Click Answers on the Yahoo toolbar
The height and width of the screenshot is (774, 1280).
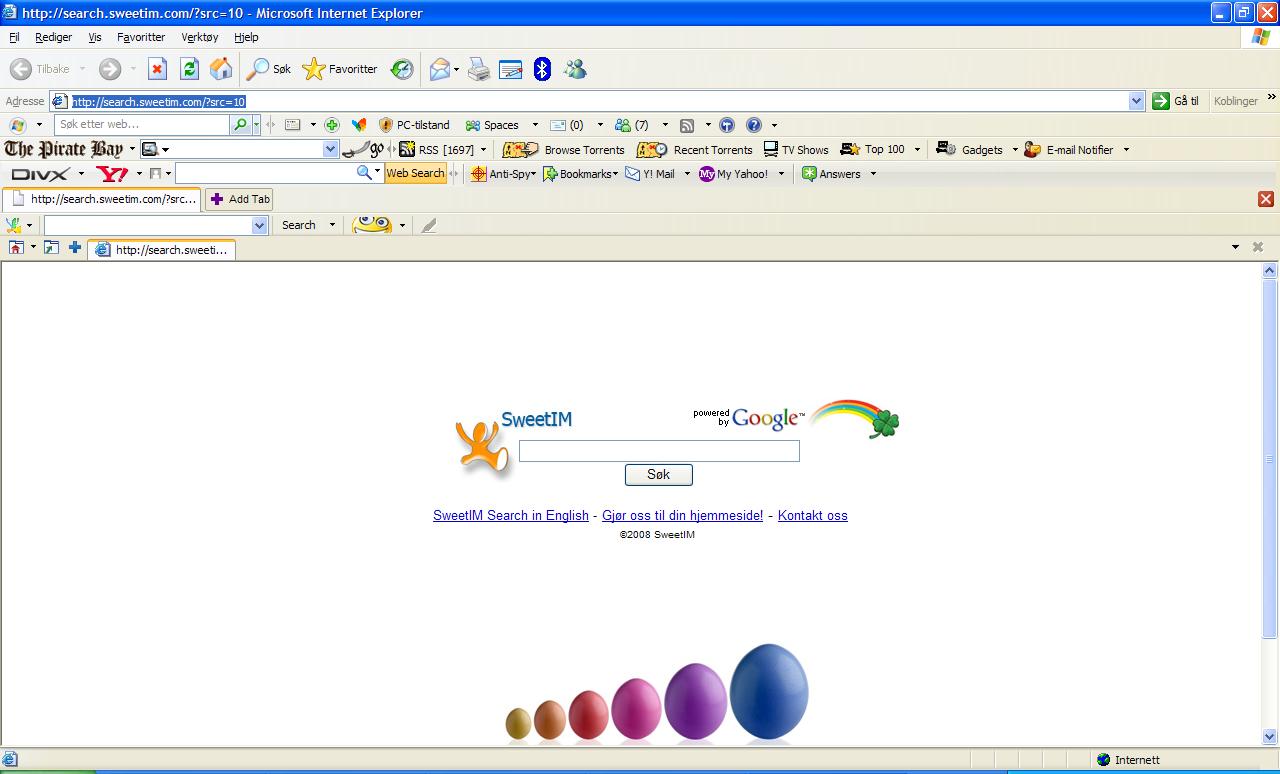tap(830, 174)
